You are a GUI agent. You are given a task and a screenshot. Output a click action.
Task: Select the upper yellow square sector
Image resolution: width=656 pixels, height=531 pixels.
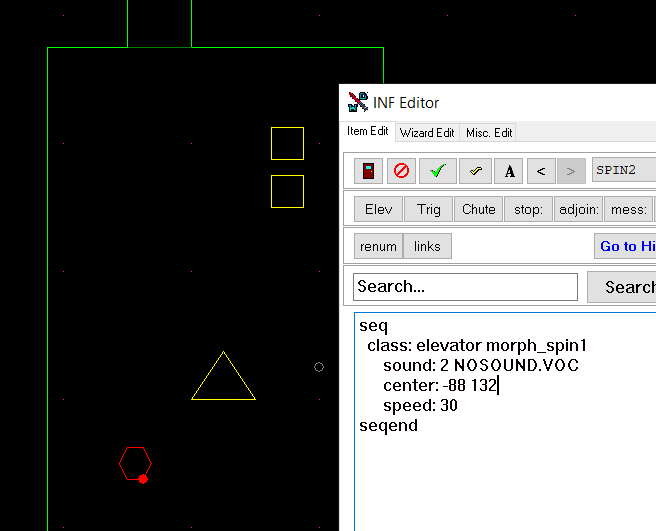(x=287, y=144)
